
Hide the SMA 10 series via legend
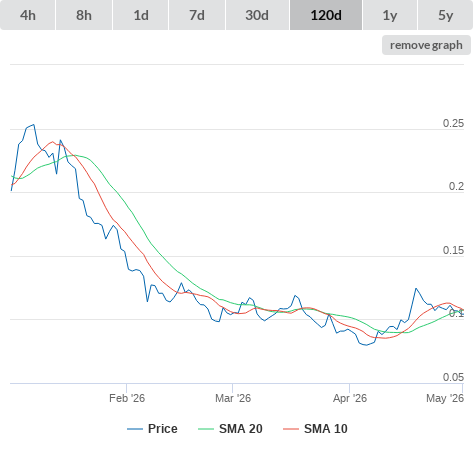[326, 429]
